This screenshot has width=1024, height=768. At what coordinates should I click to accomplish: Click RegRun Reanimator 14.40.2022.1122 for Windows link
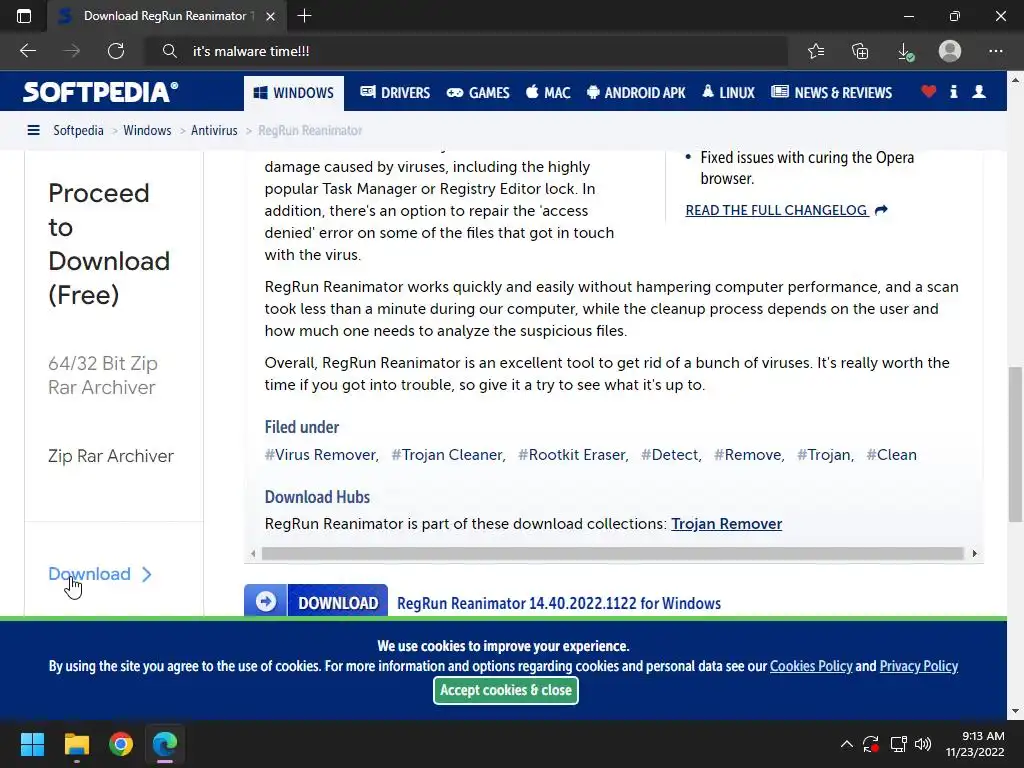click(559, 603)
